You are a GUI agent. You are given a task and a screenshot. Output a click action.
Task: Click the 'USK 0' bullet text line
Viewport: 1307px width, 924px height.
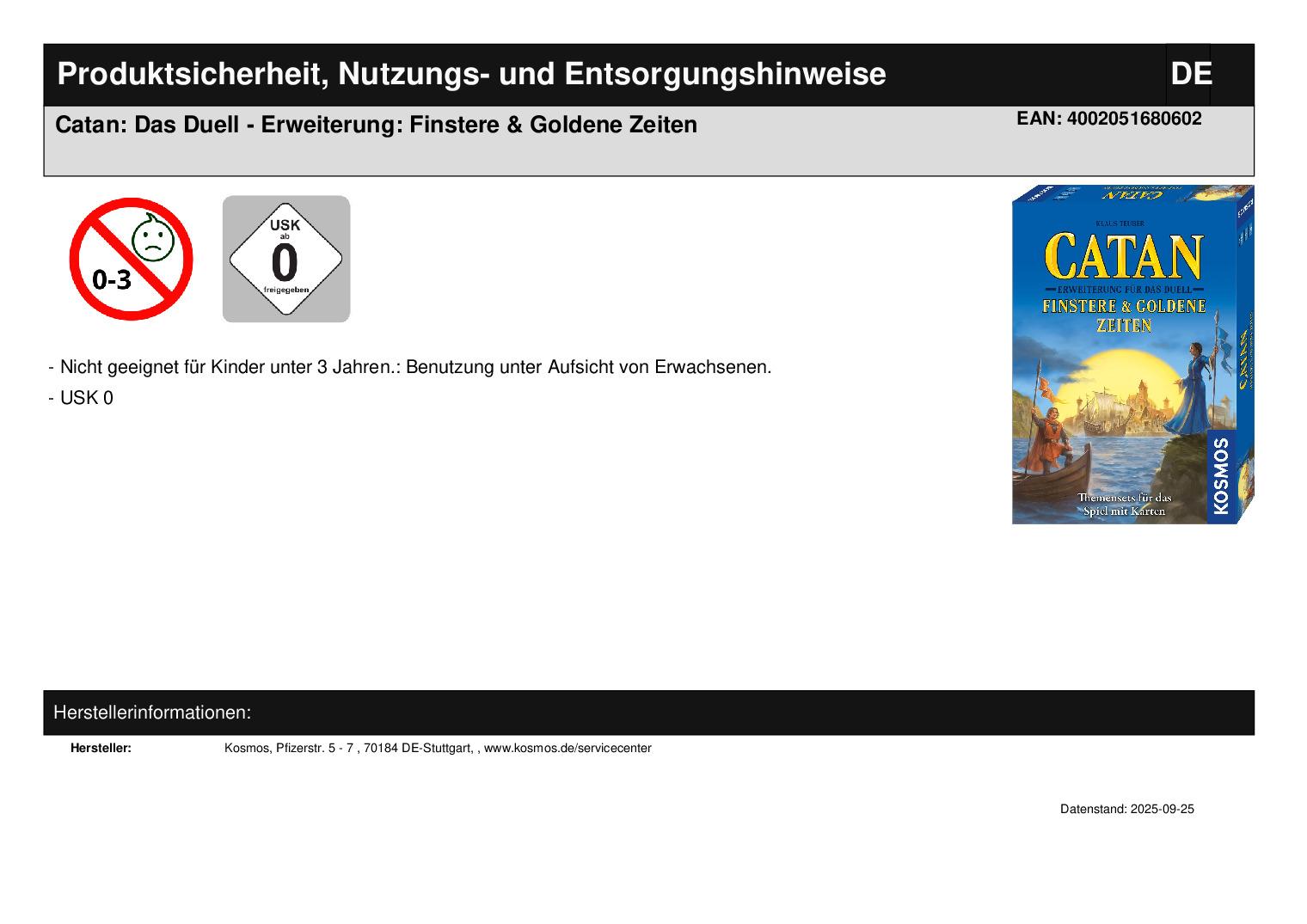pyautogui.click(x=86, y=398)
